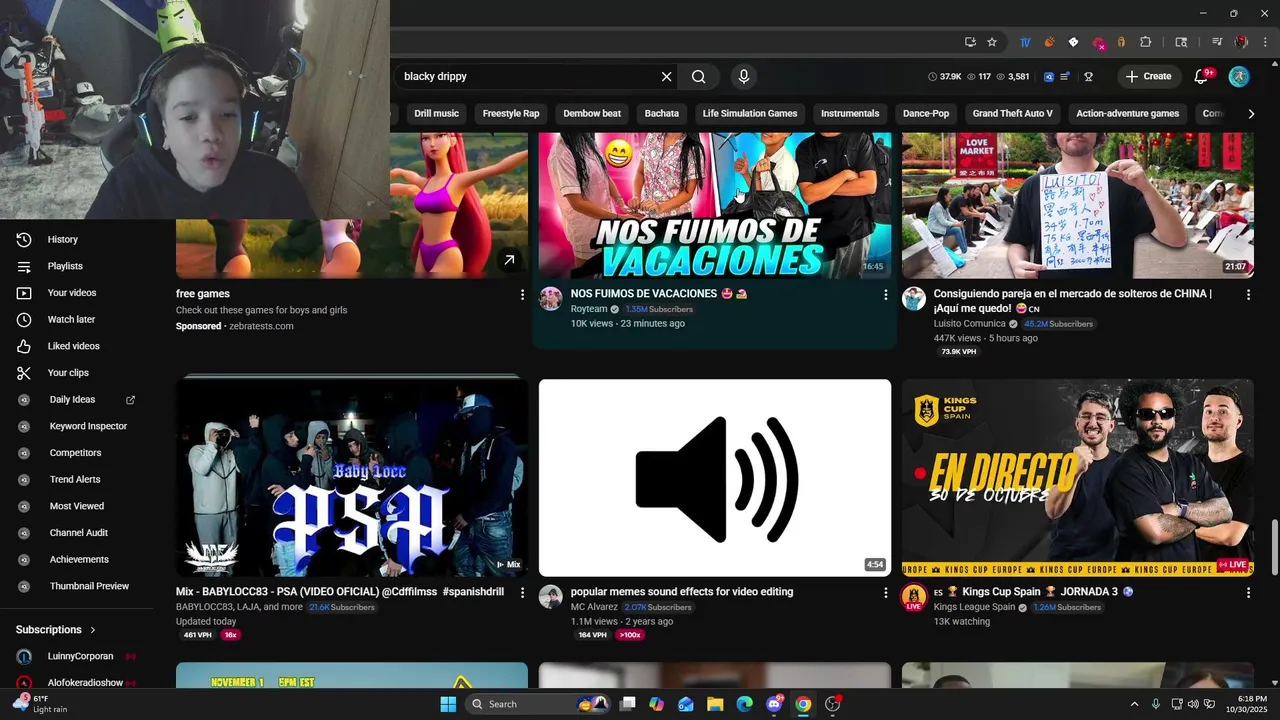Clear the search box with the X
Viewport: 1280px width, 720px height.
point(667,76)
